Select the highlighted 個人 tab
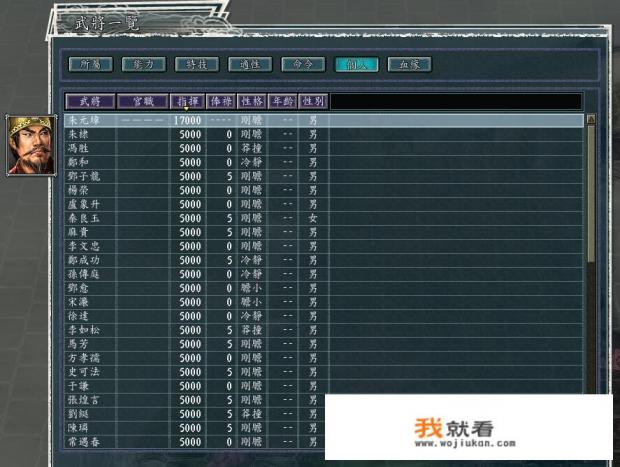620x467 pixels. click(356, 64)
